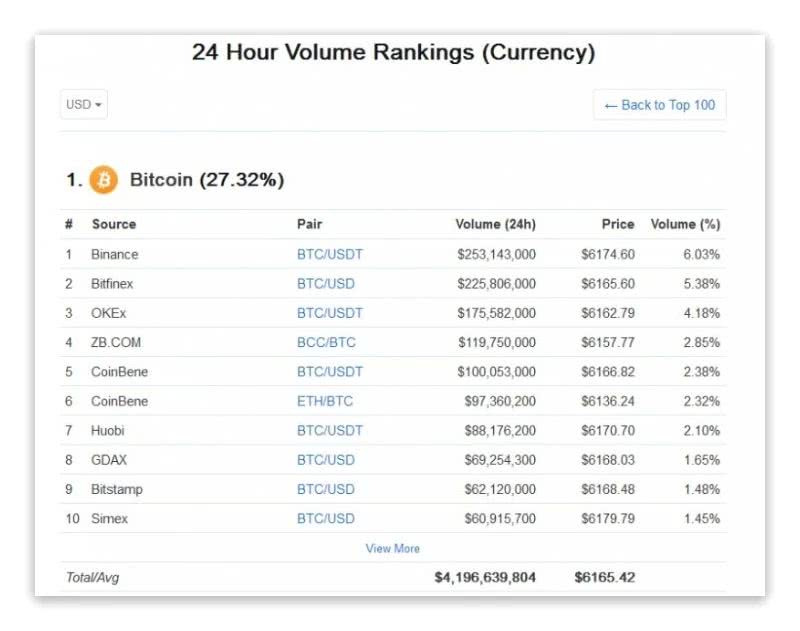Click the $69,254,300 volume value
Viewport: 800px width, 631px height.
(x=500, y=460)
